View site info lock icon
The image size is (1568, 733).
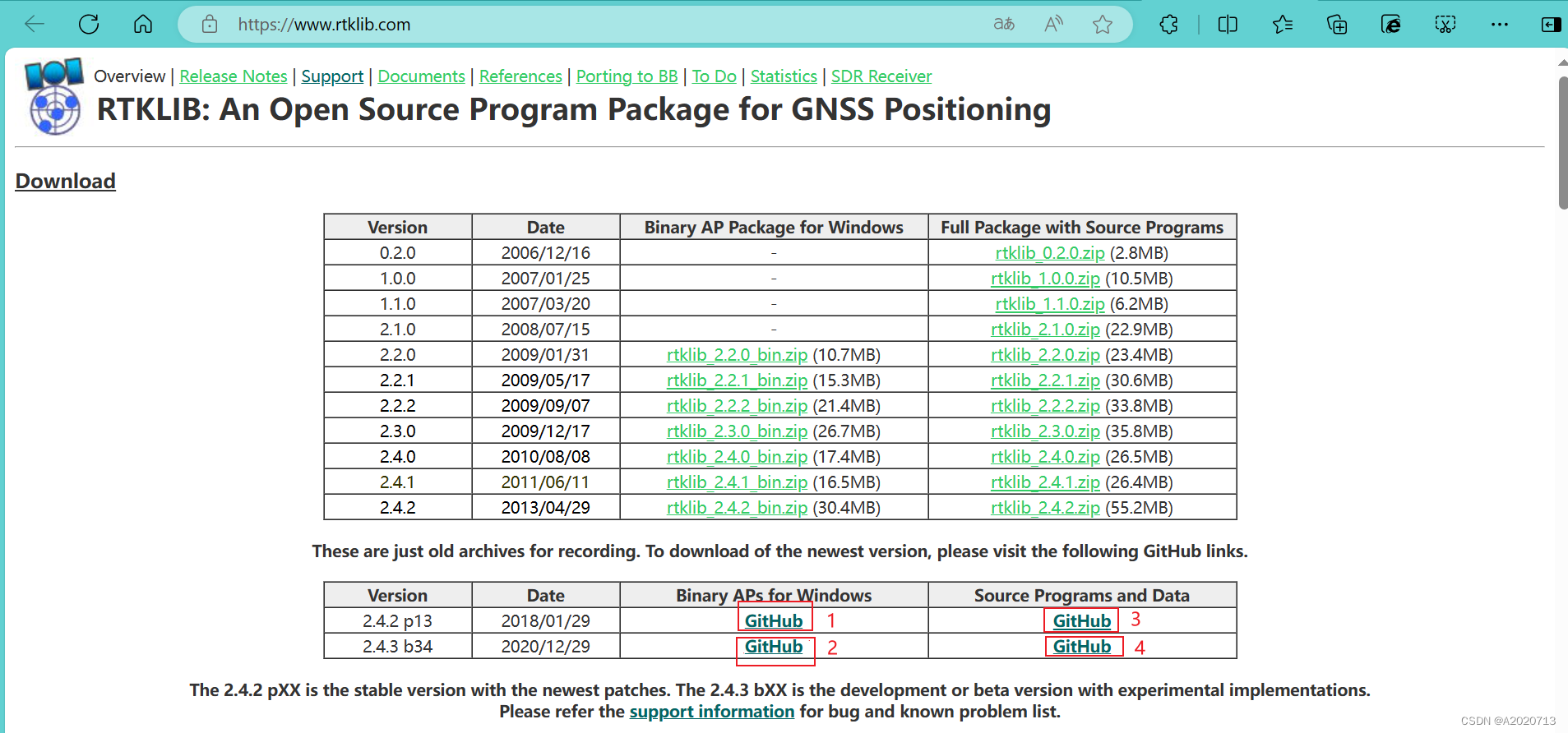[210, 24]
